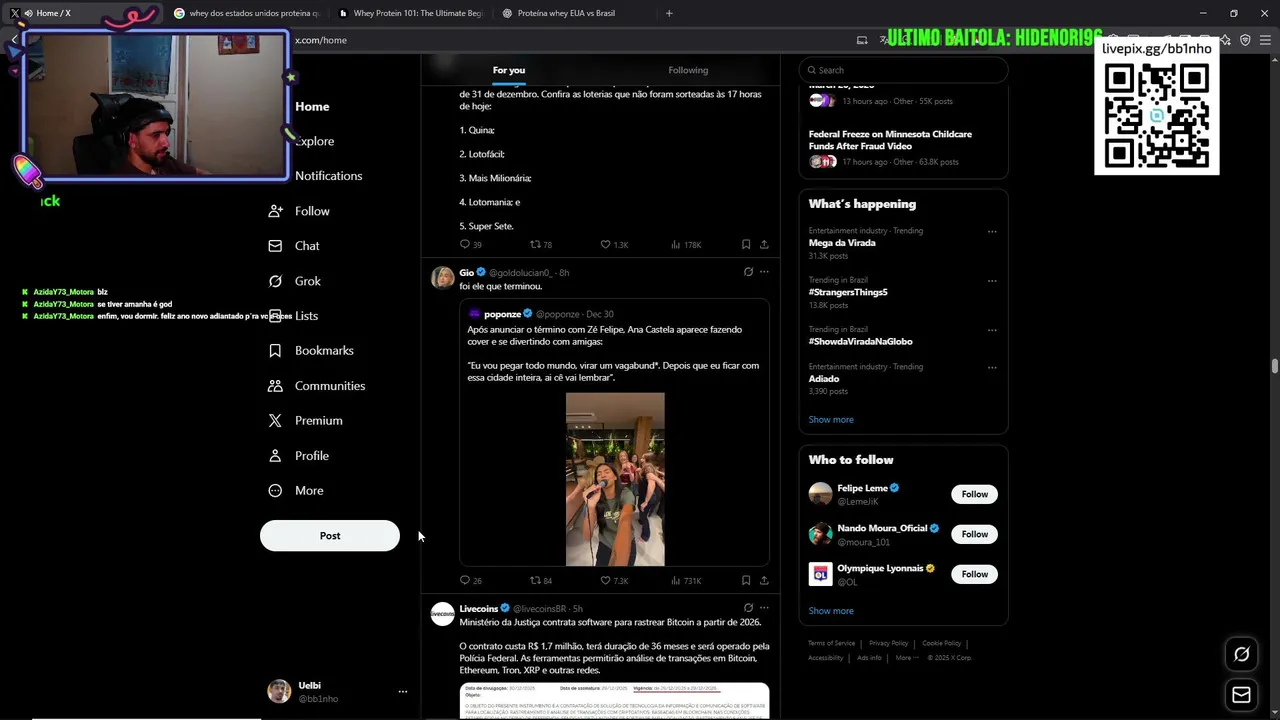Click the Post button
This screenshot has width=1280, height=720.
click(x=330, y=536)
